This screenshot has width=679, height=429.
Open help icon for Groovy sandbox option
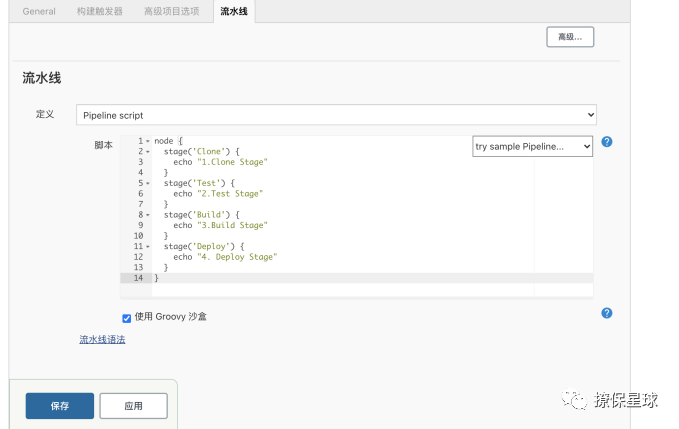[607, 313]
